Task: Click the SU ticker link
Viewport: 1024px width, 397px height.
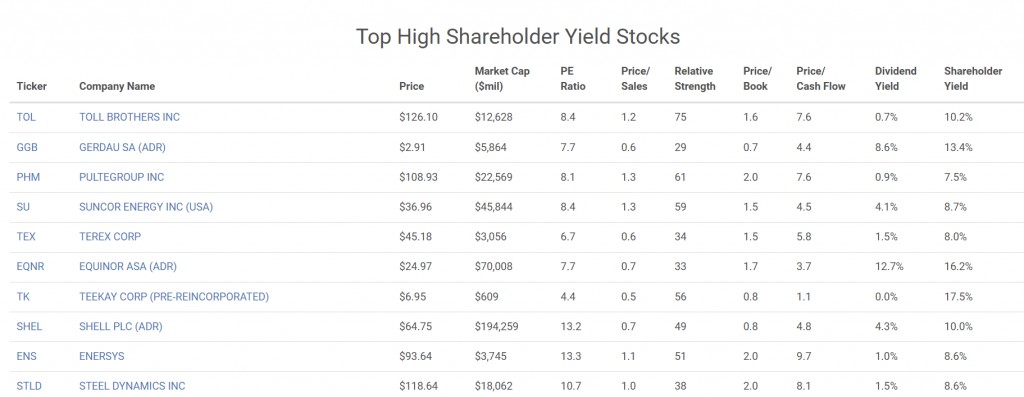Action: [x=23, y=207]
